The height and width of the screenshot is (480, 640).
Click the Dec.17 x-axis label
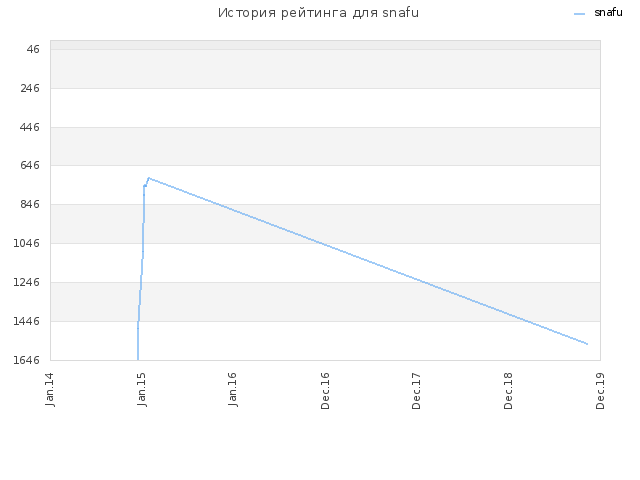[x=416, y=391]
